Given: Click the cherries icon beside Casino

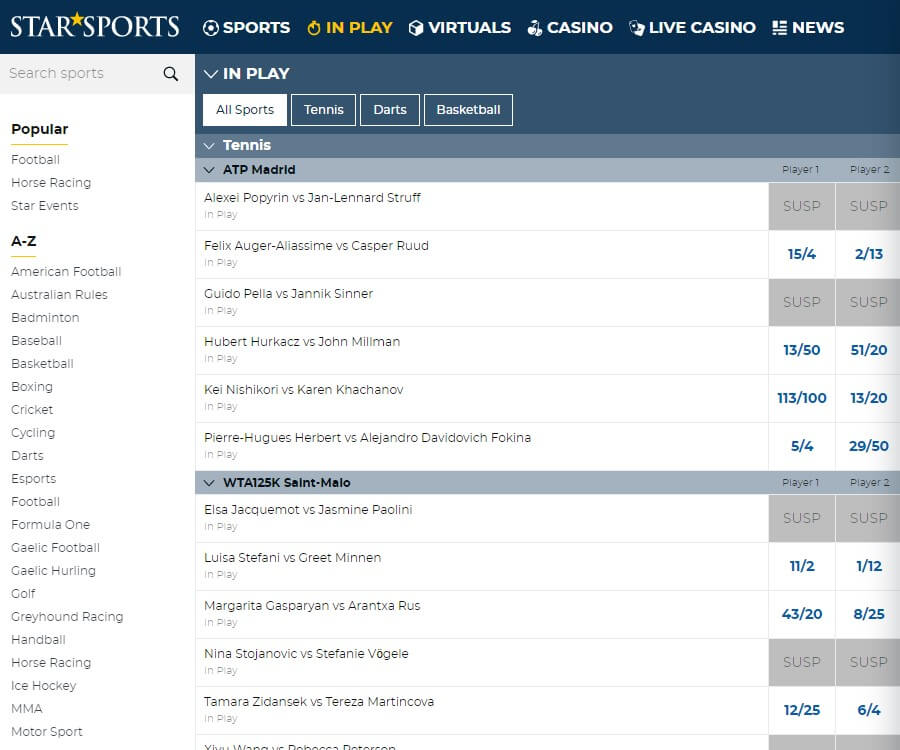Looking at the screenshot, I should pyautogui.click(x=534, y=28).
